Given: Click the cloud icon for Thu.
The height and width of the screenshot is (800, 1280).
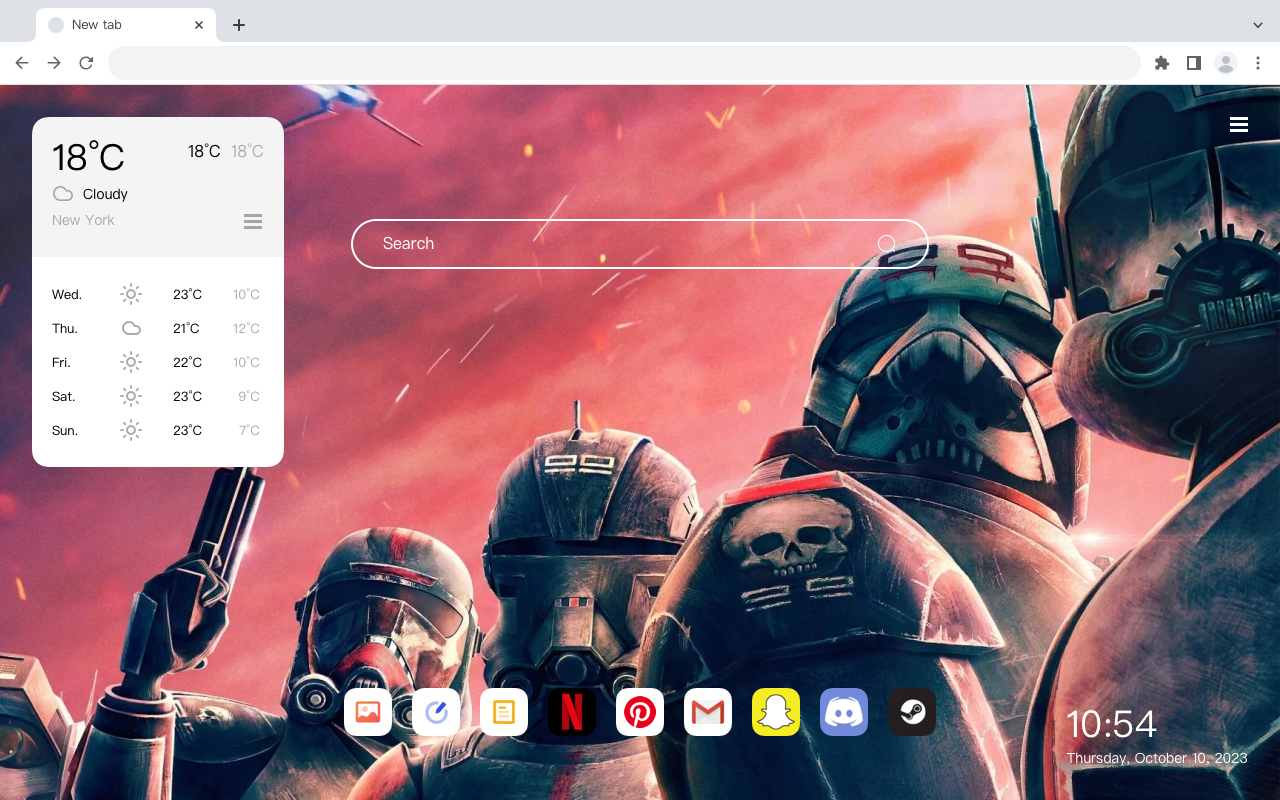Looking at the screenshot, I should click(x=131, y=328).
